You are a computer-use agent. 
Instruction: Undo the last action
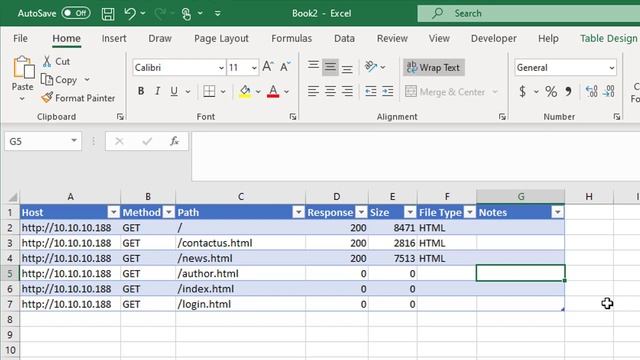(x=130, y=14)
